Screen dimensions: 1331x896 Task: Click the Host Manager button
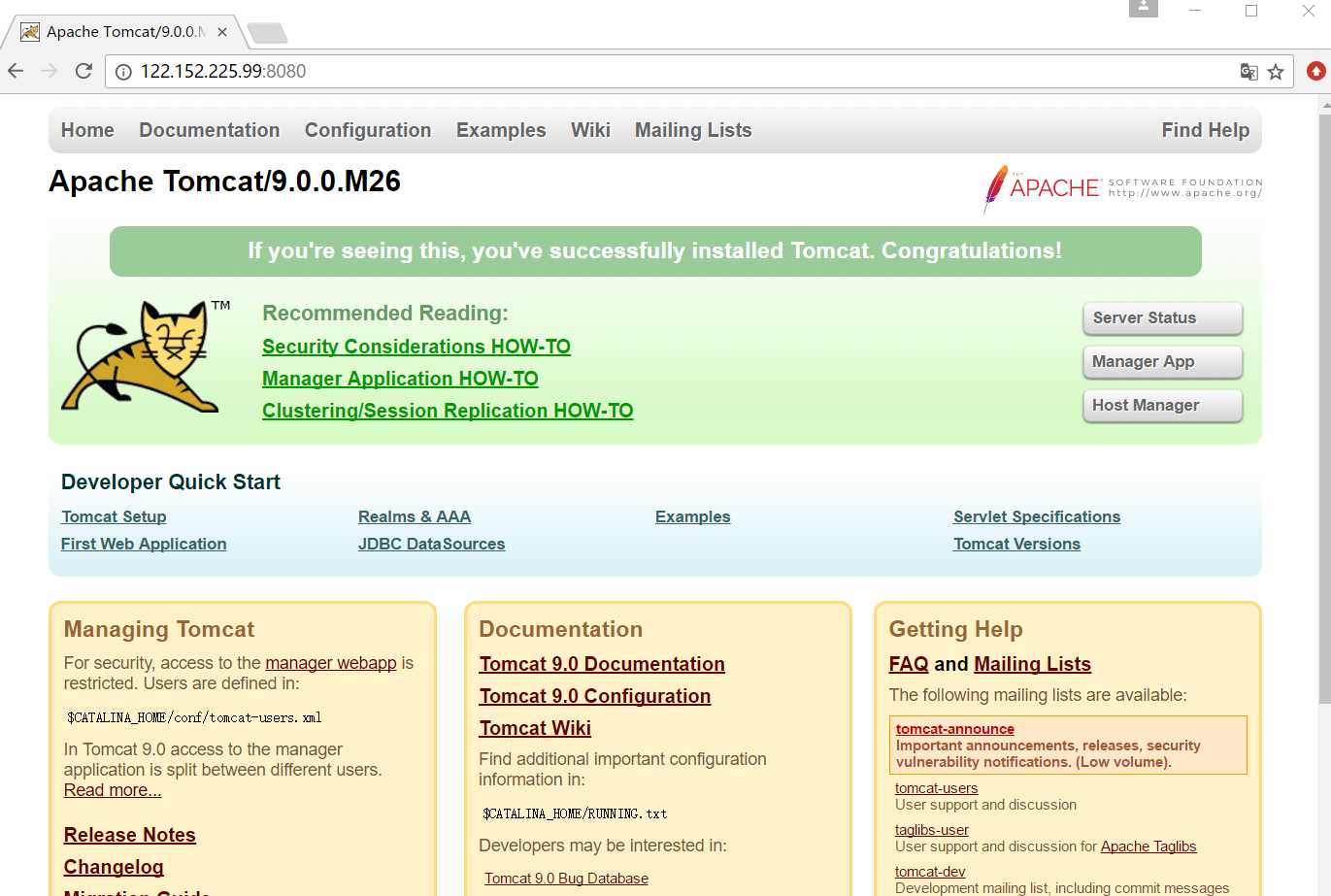point(1162,406)
